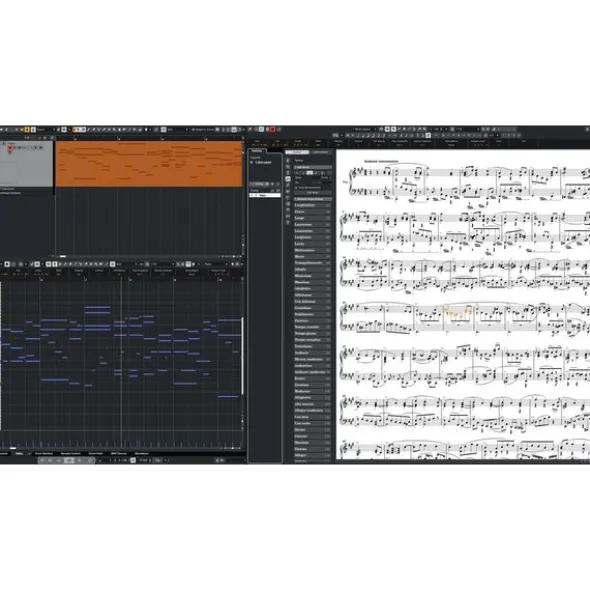Toggle the checkbox in the tempo symbols panel

point(297,187)
